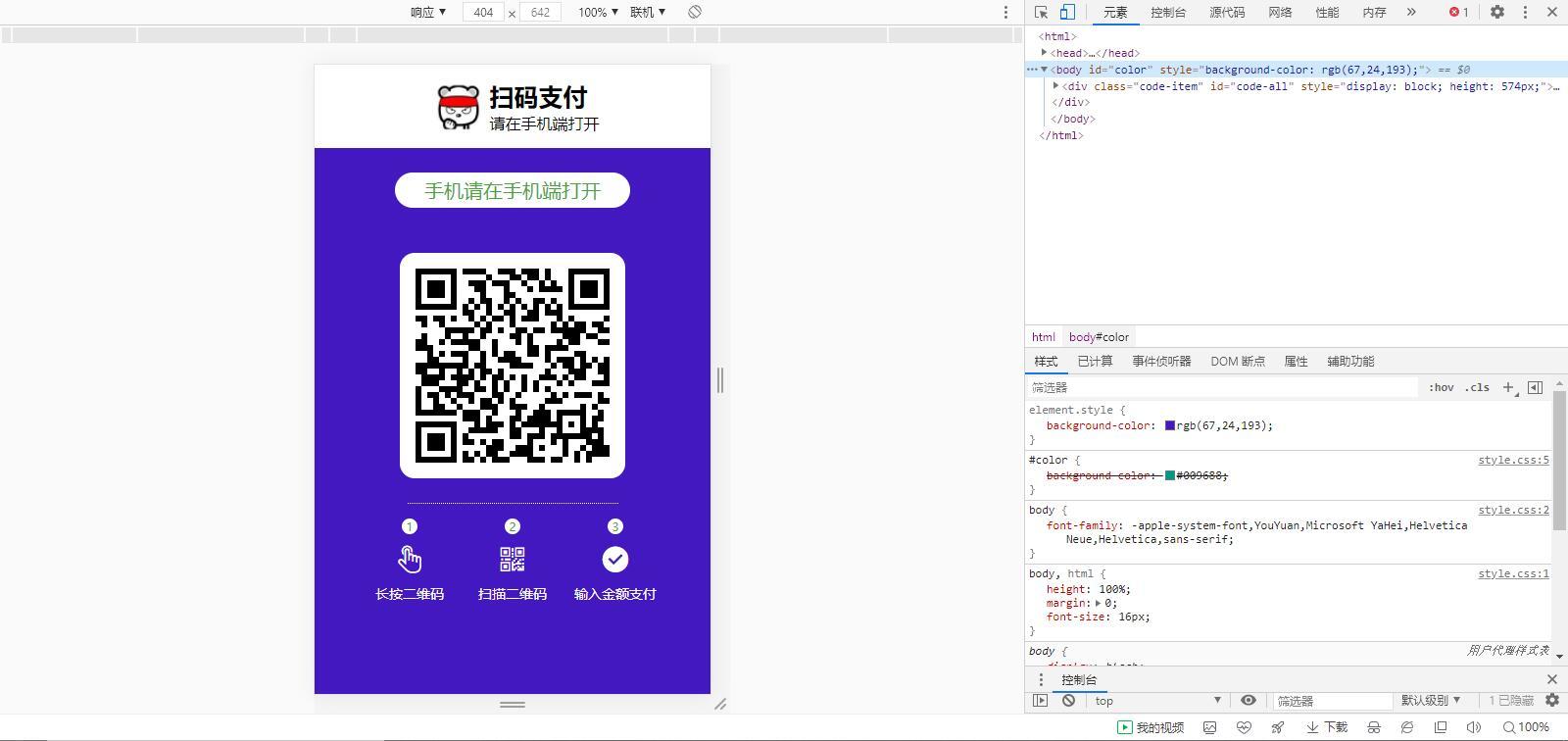Open the 元素 (Elements) tab
The image size is (1568, 741).
pos(1115,12)
